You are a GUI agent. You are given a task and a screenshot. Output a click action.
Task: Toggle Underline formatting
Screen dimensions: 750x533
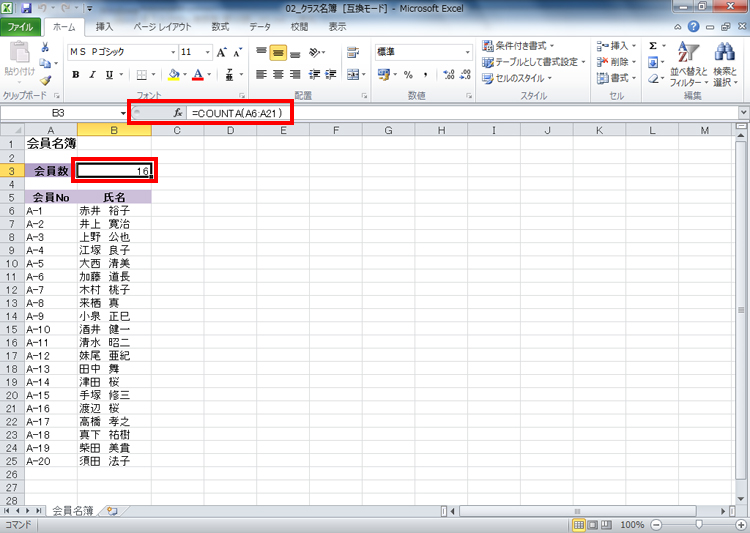coord(109,75)
